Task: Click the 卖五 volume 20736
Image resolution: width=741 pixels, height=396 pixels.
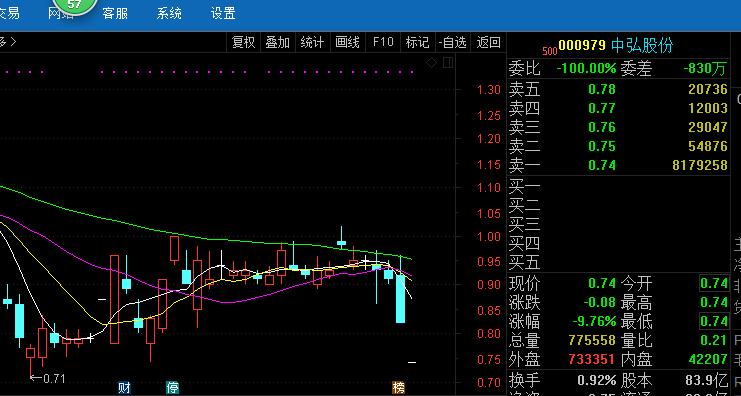Action: (708, 89)
